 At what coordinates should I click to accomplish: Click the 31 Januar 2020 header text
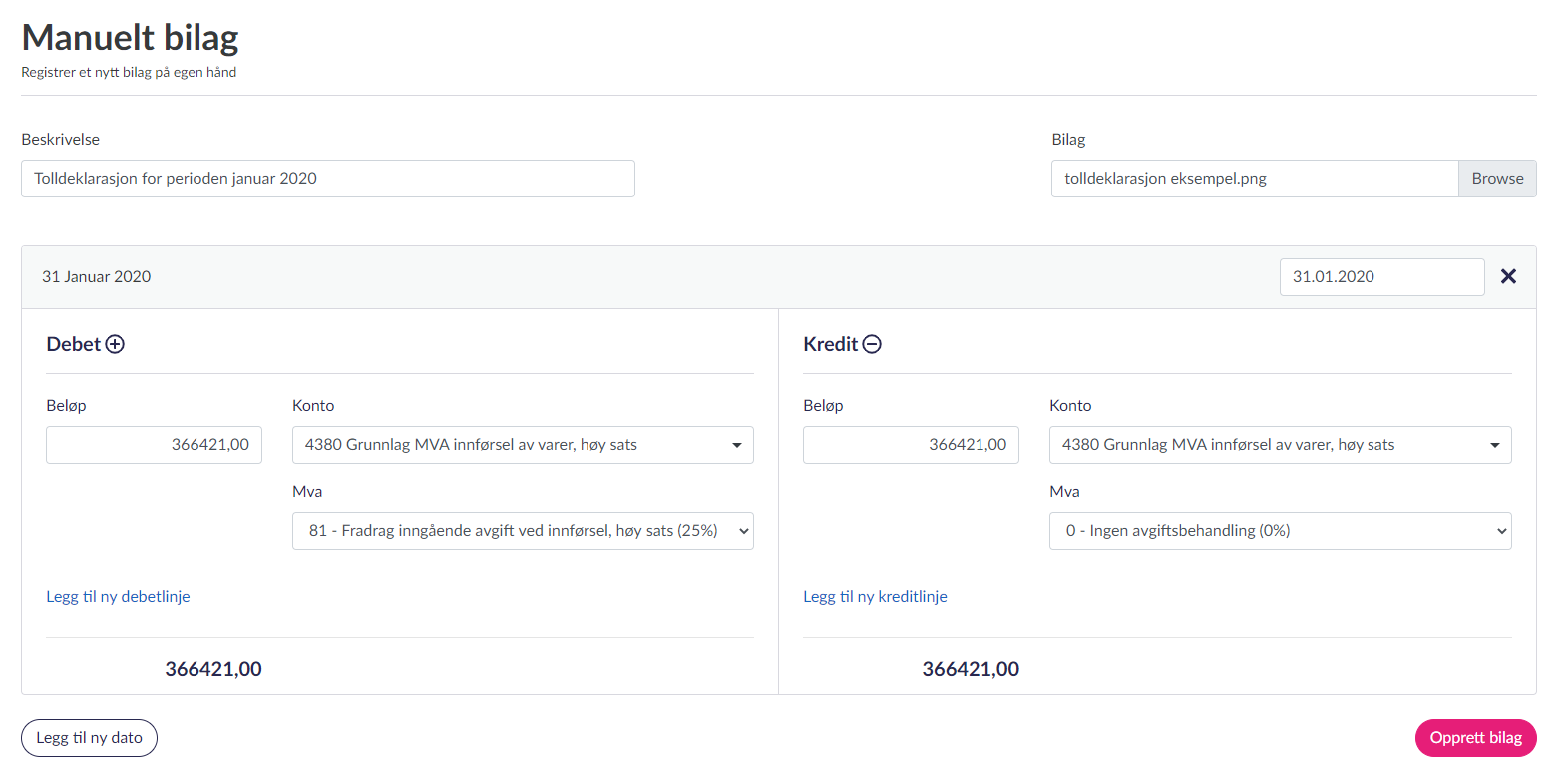pyautogui.click(x=97, y=277)
